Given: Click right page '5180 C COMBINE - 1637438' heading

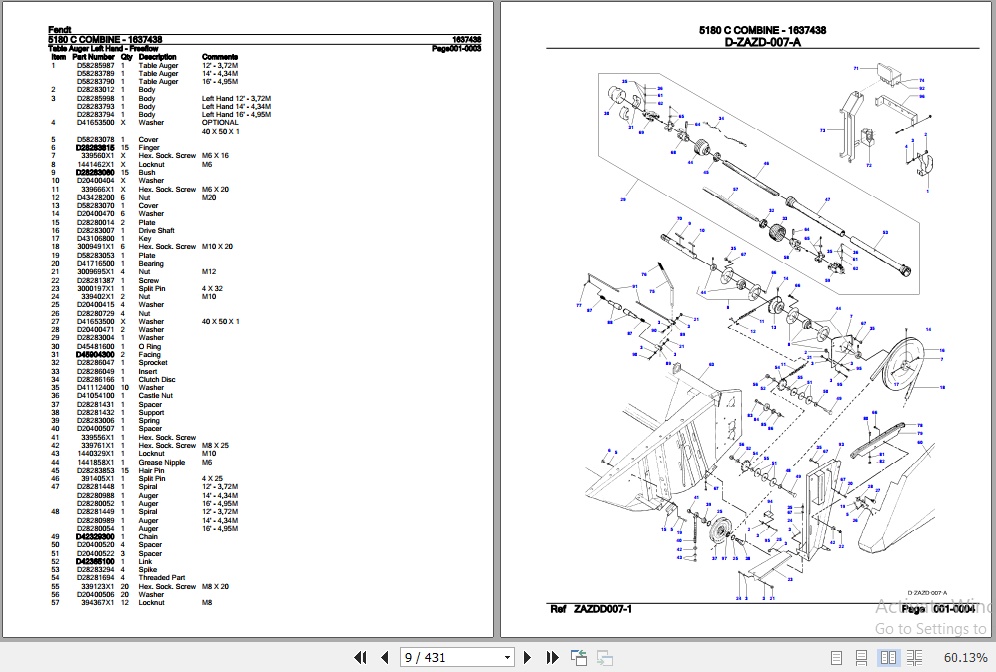Looking at the screenshot, I should 762,30.
